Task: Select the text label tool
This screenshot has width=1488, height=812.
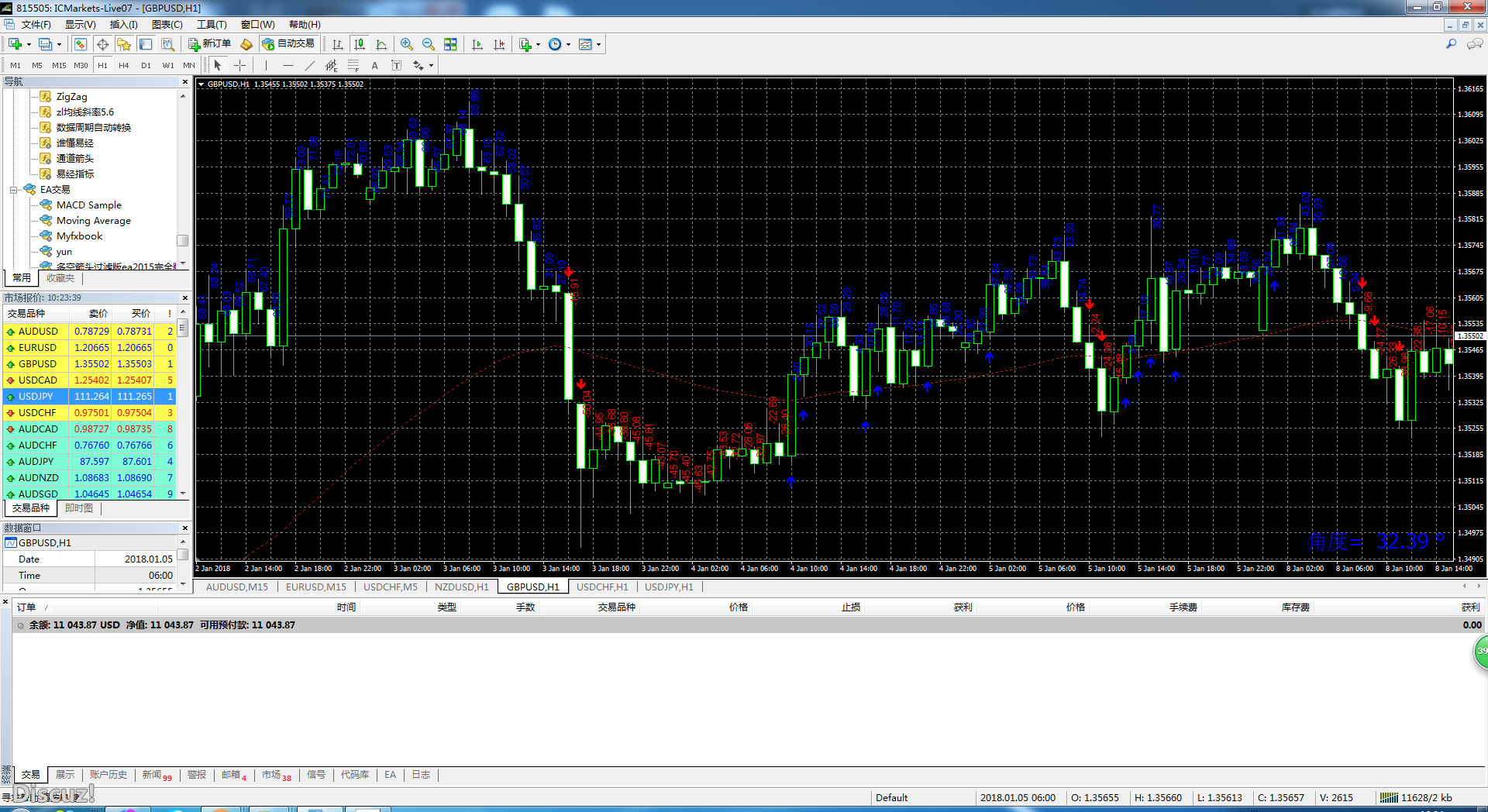Action: pyautogui.click(x=396, y=65)
